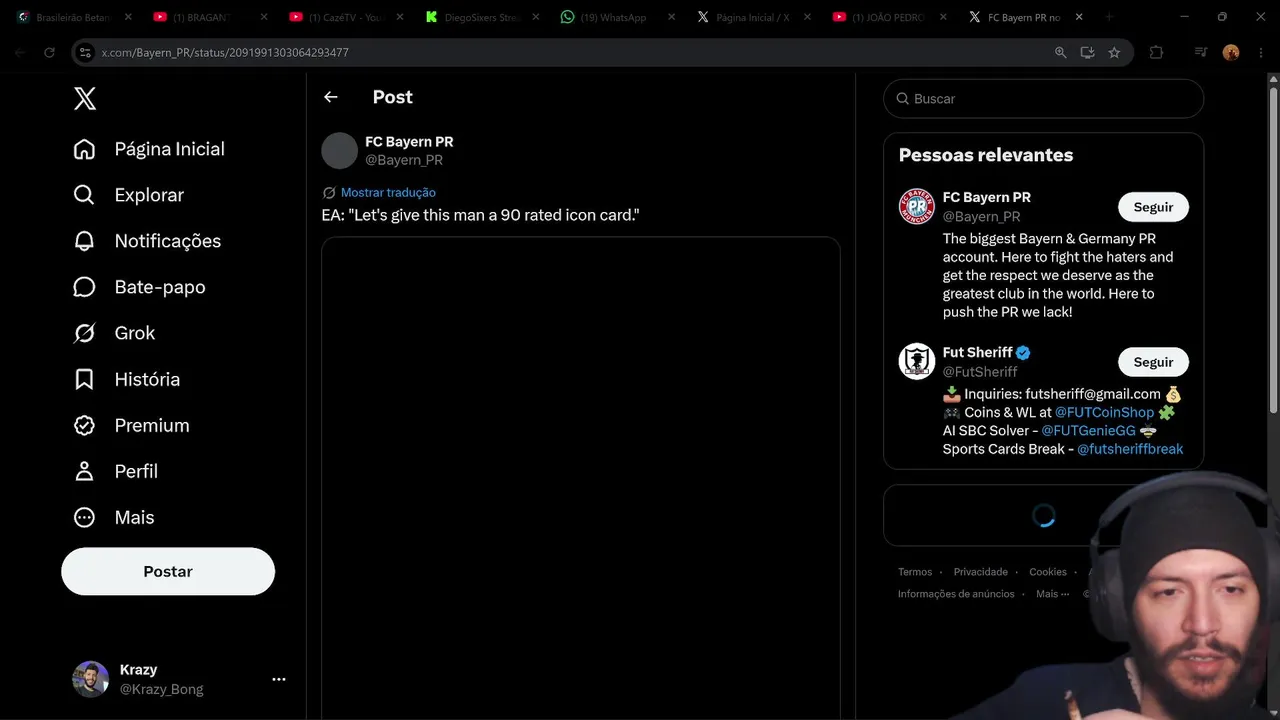Open Bate-papo chat bubble icon
The image size is (1280, 720).
(85, 287)
